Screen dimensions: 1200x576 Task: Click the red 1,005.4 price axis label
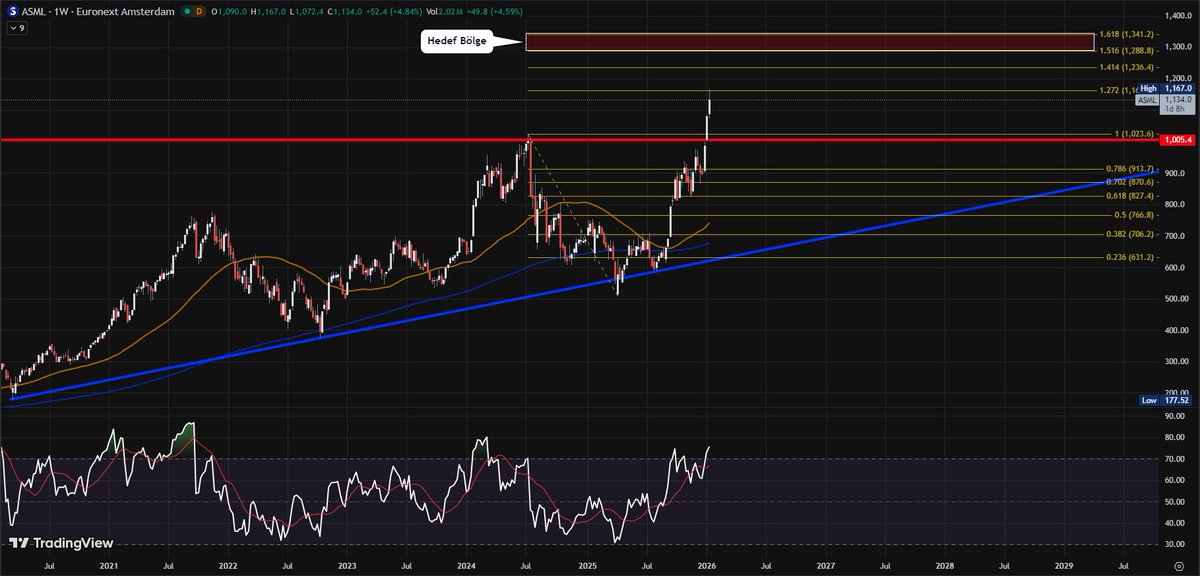coord(1179,140)
